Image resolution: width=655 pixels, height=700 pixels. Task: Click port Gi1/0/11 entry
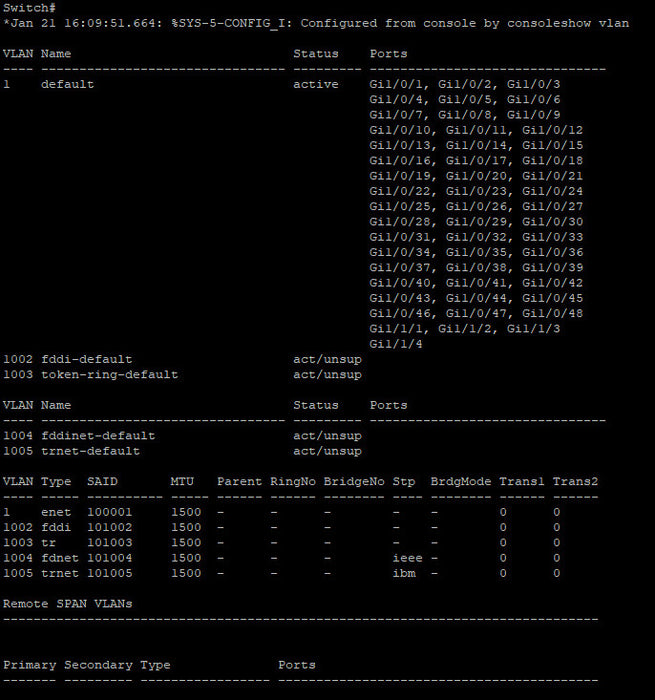tap(476, 130)
